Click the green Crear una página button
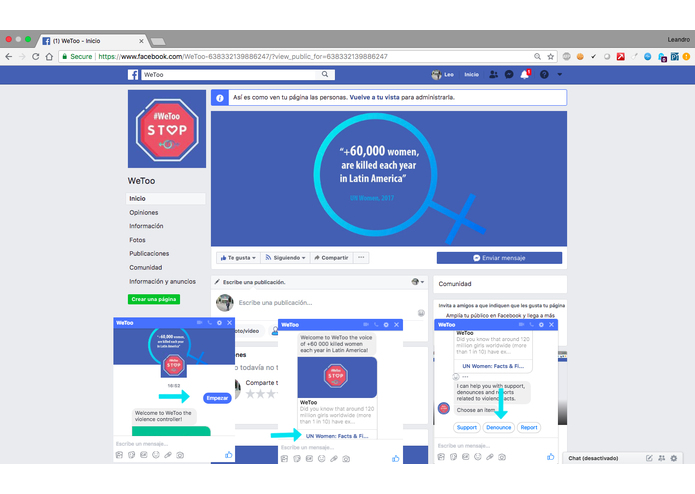The width and height of the screenshot is (695, 494). coord(154,299)
